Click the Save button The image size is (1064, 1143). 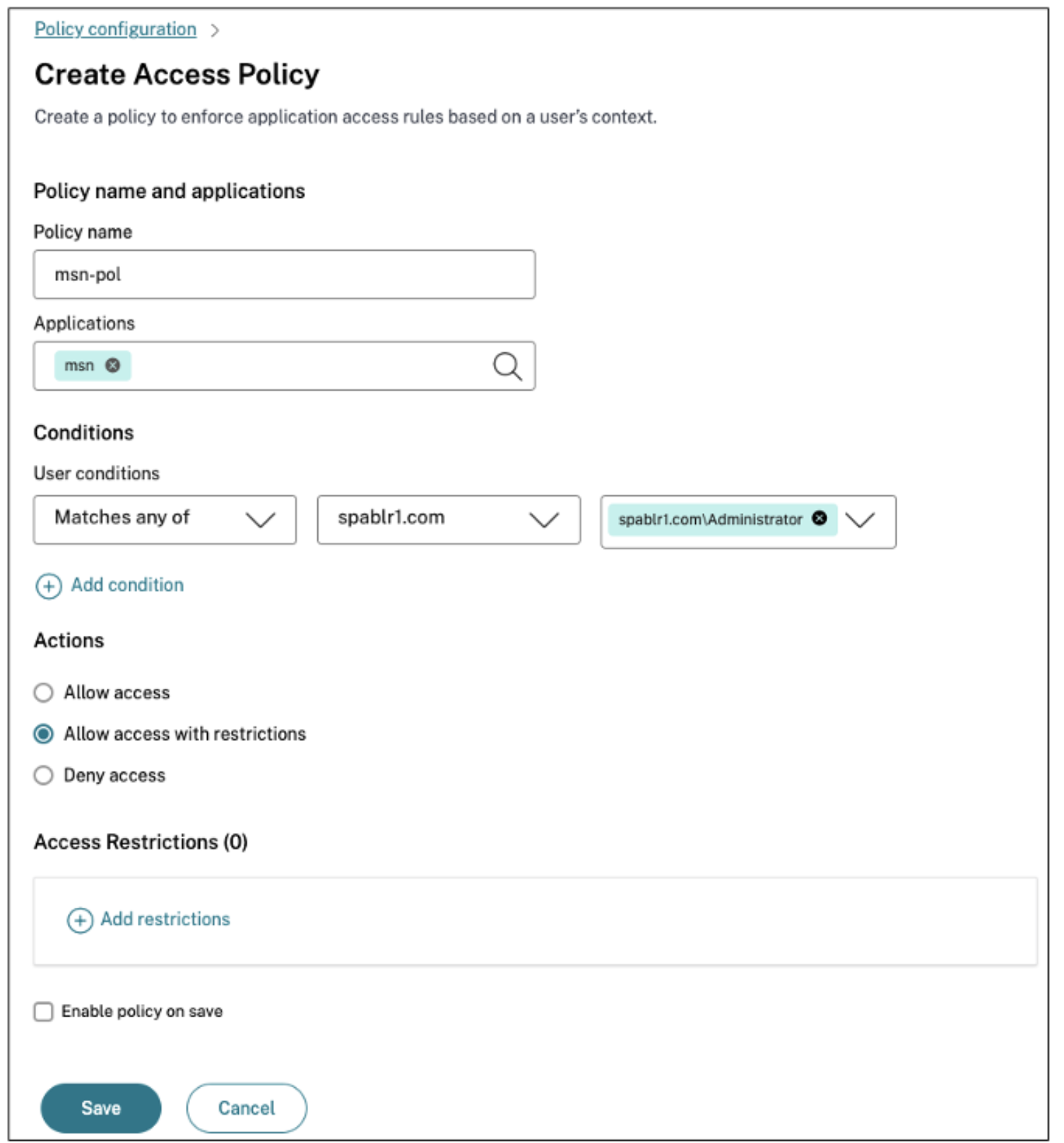click(x=101, y=1107)
